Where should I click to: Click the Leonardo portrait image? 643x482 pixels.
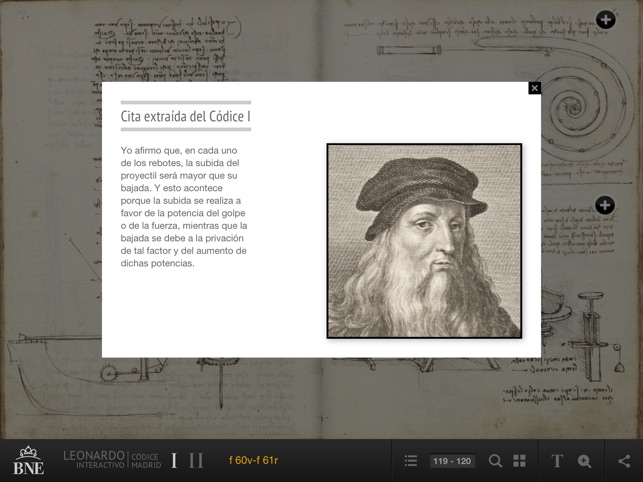[x=424, y=241]
